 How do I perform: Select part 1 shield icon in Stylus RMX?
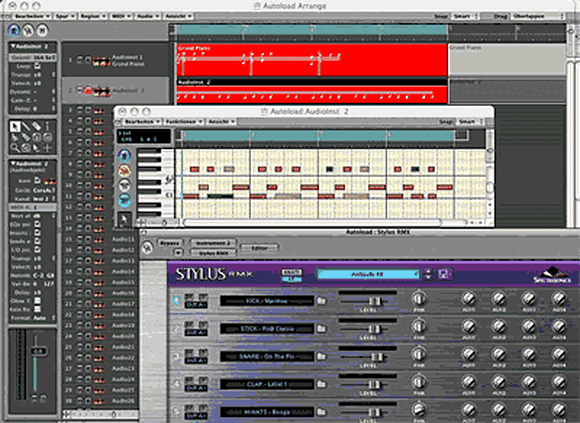coord(176,300)
